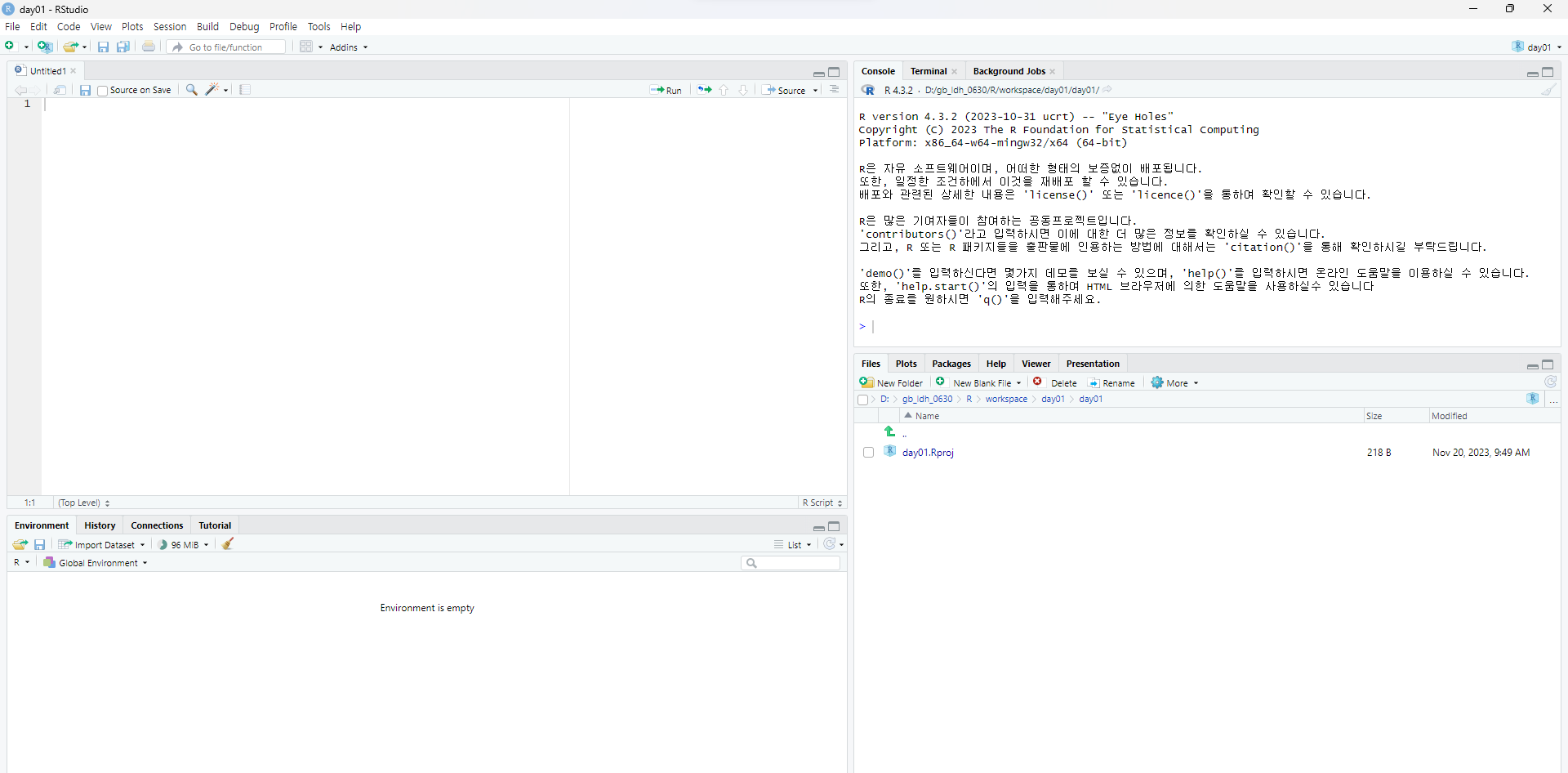Check the day01.Rproj file checkbox
The height and width of the screenshot is (773, 1568).
tap(868, 453)
